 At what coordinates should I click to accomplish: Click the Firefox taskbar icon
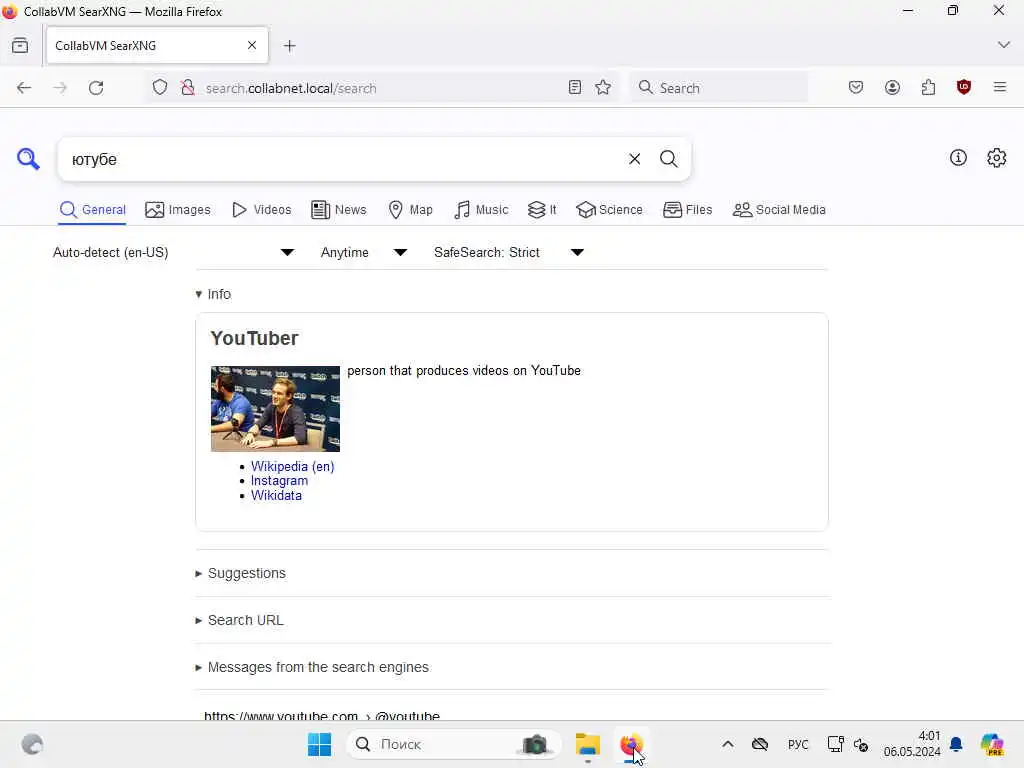[x=631, y=744]
